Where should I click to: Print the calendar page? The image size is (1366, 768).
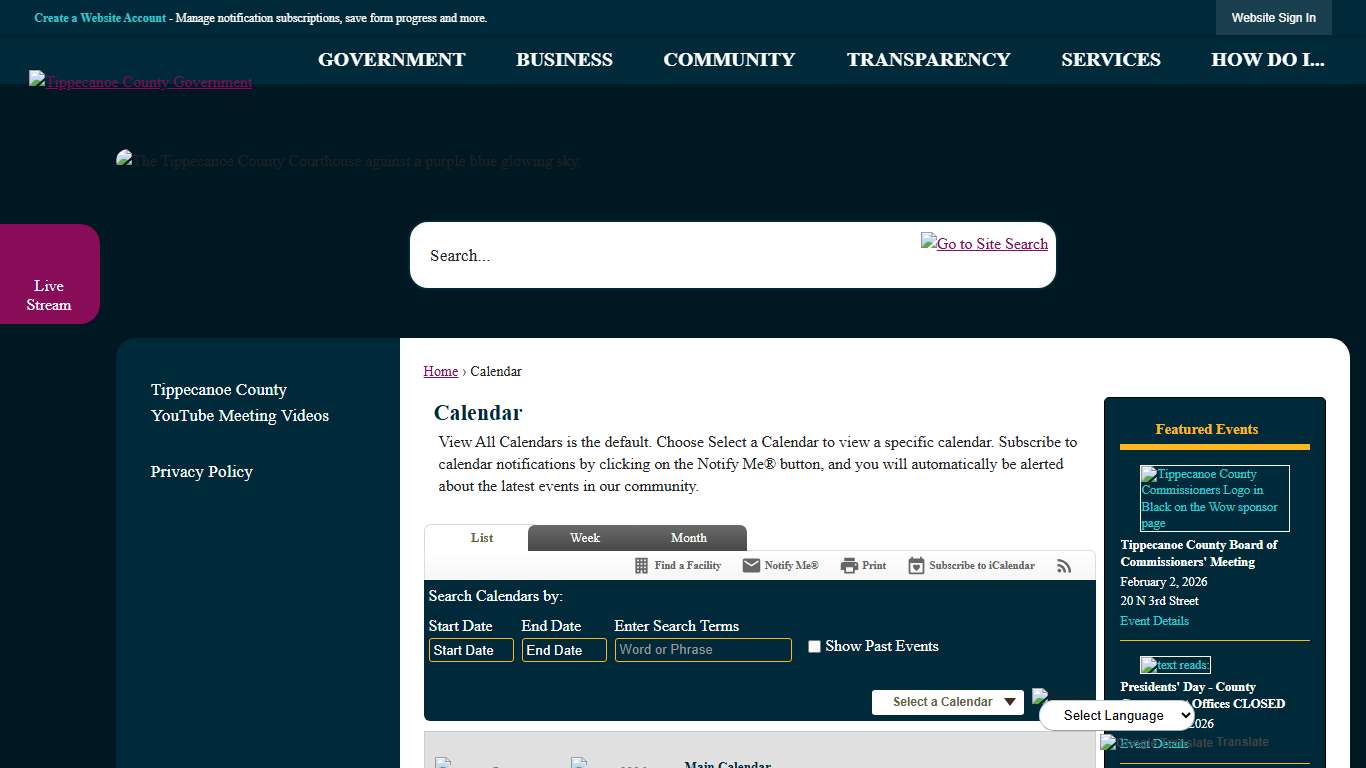pos(862,565)
